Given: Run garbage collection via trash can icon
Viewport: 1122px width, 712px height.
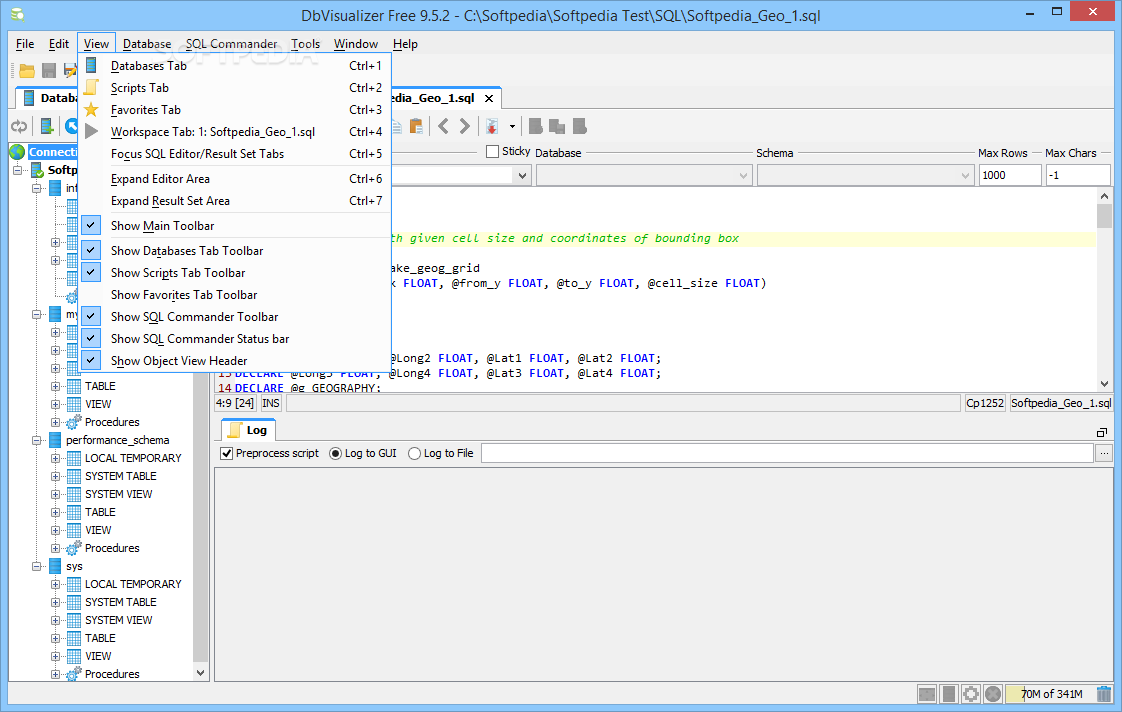Looking at the screenshot, I should [x=1104, y=693].
